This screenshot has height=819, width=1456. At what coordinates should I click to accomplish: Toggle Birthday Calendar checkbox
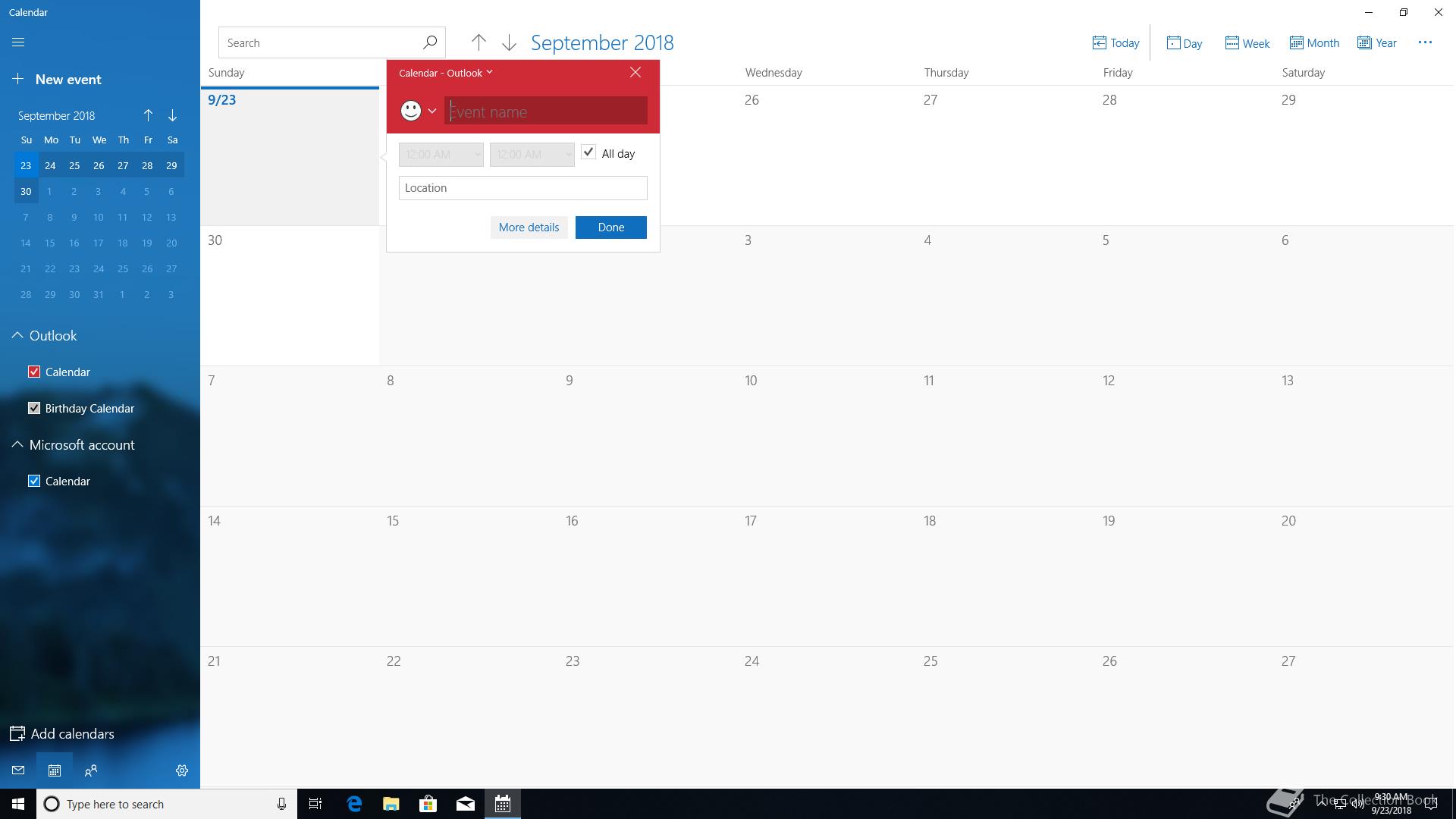34,408
